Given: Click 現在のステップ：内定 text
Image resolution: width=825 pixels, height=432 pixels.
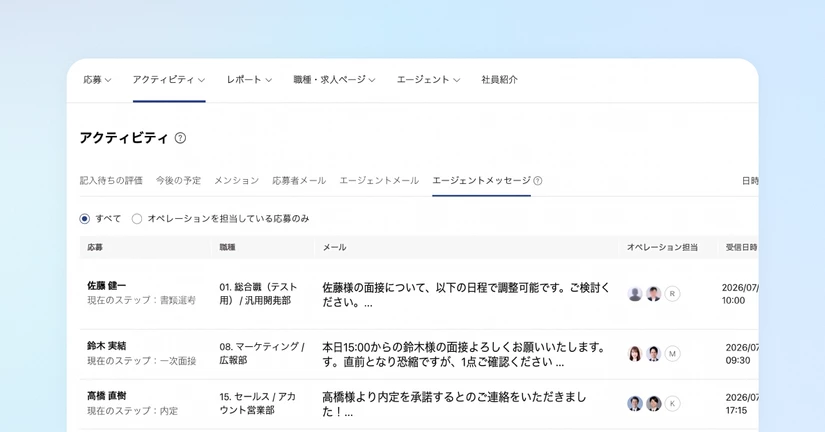Looking at the screenshot, I should click(133, 410).
